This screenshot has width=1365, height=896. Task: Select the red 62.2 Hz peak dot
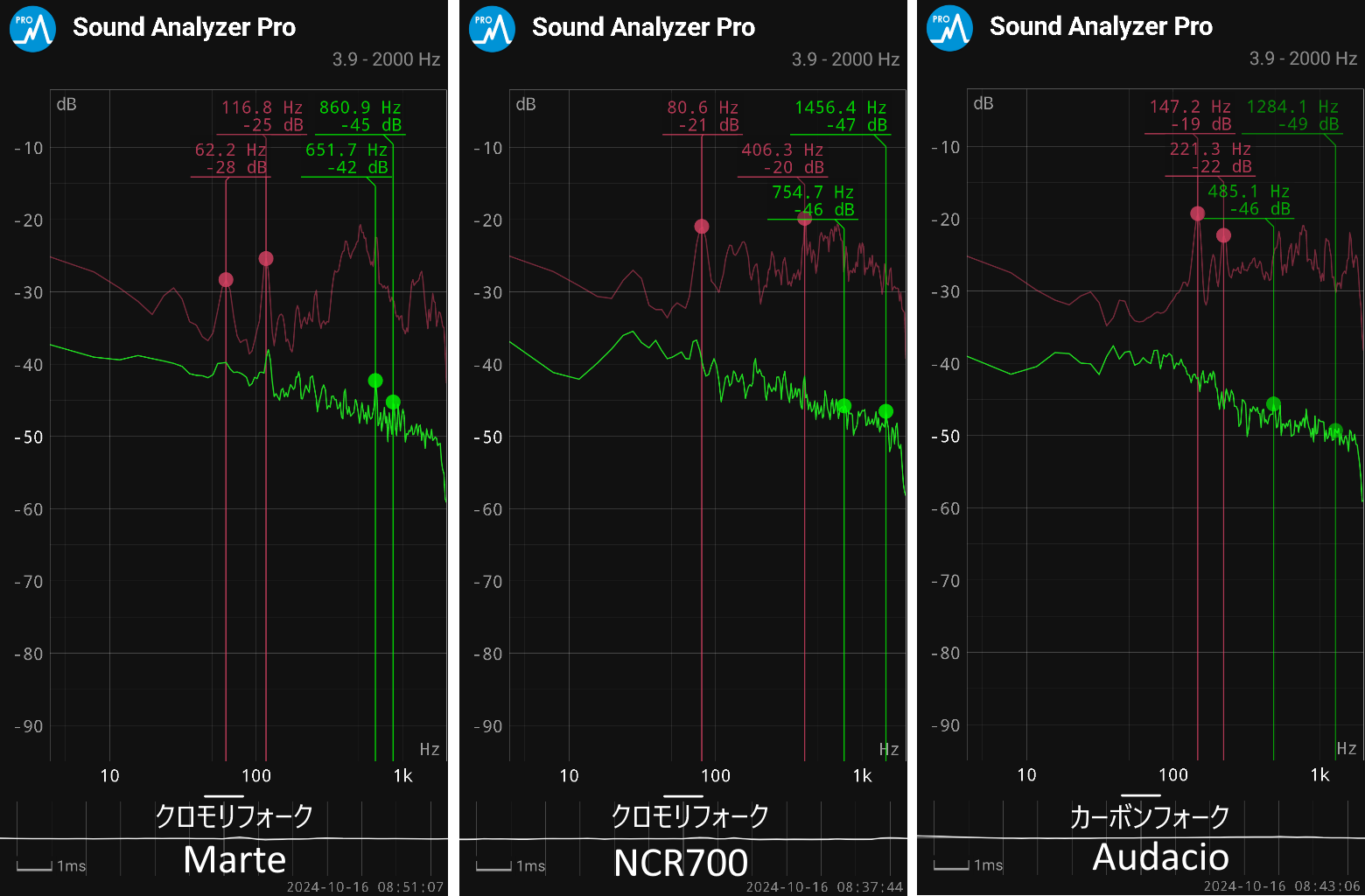(x=226, y=280)
